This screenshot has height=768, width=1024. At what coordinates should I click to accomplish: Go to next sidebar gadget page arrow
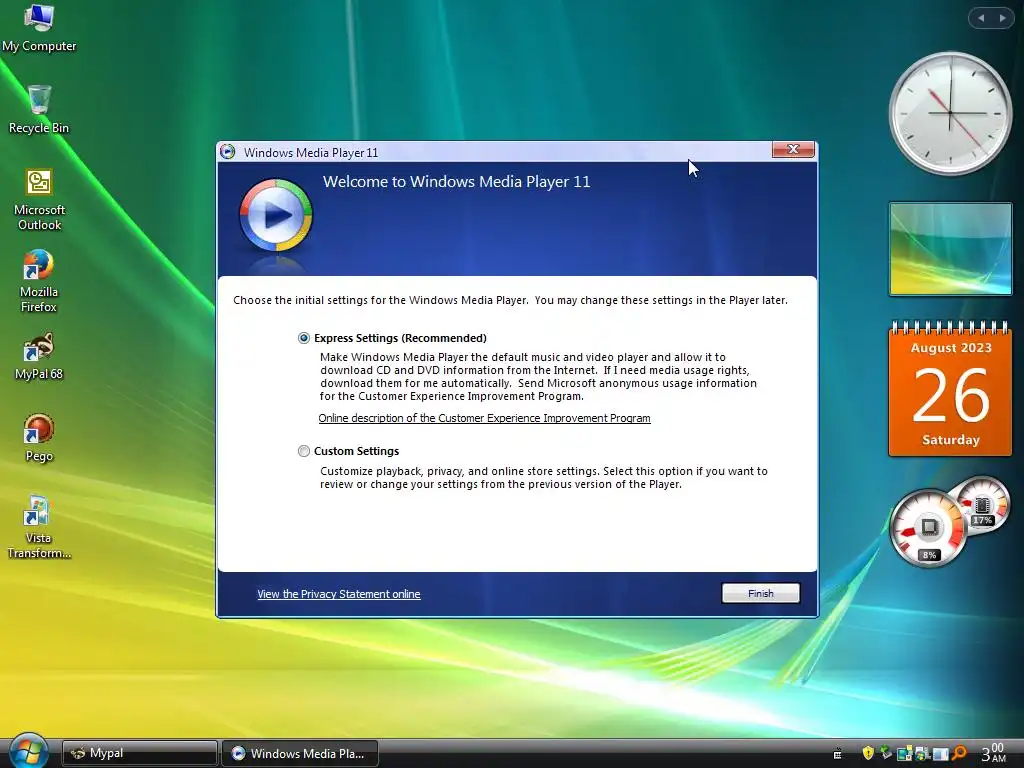click(x=1002, y=18)
